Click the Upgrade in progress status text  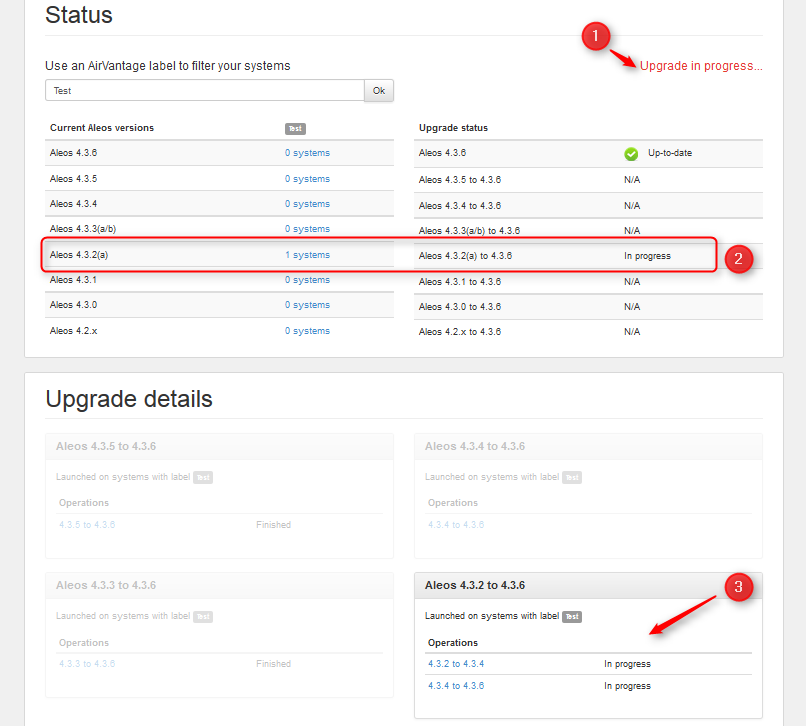(x=700, y=66)
